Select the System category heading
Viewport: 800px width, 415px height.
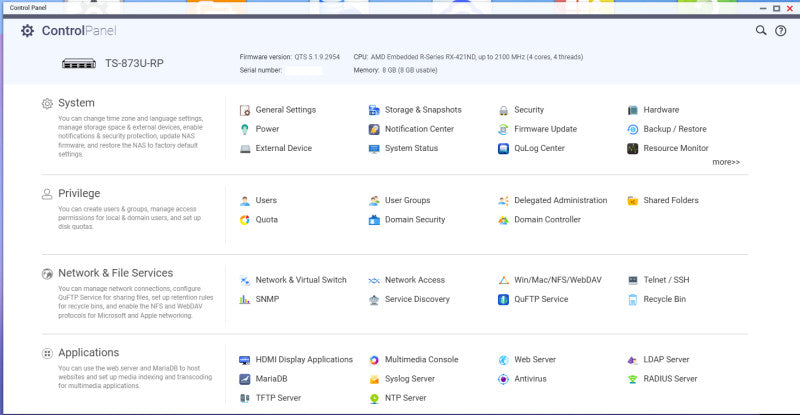(76, 103)
